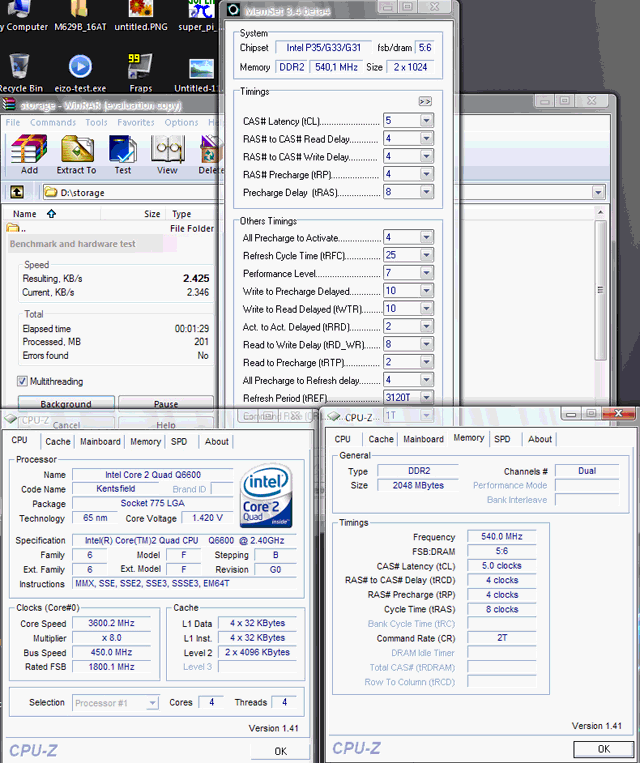Click the Core Speed 3600.2 MHz value
Screen dimensions: 640x763
111,623
